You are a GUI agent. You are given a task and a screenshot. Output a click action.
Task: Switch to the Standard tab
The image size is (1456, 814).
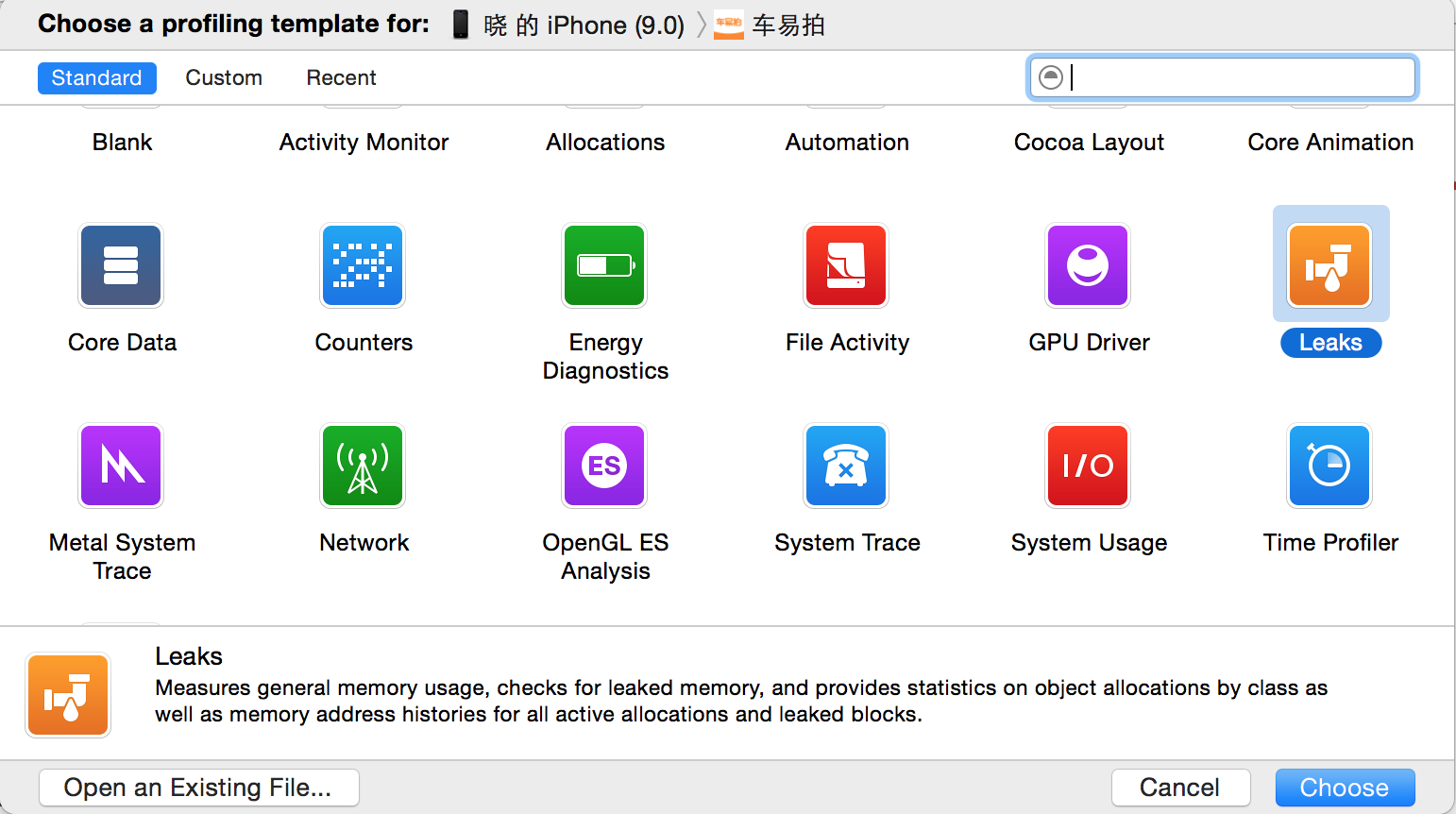[x=97, y=77]
